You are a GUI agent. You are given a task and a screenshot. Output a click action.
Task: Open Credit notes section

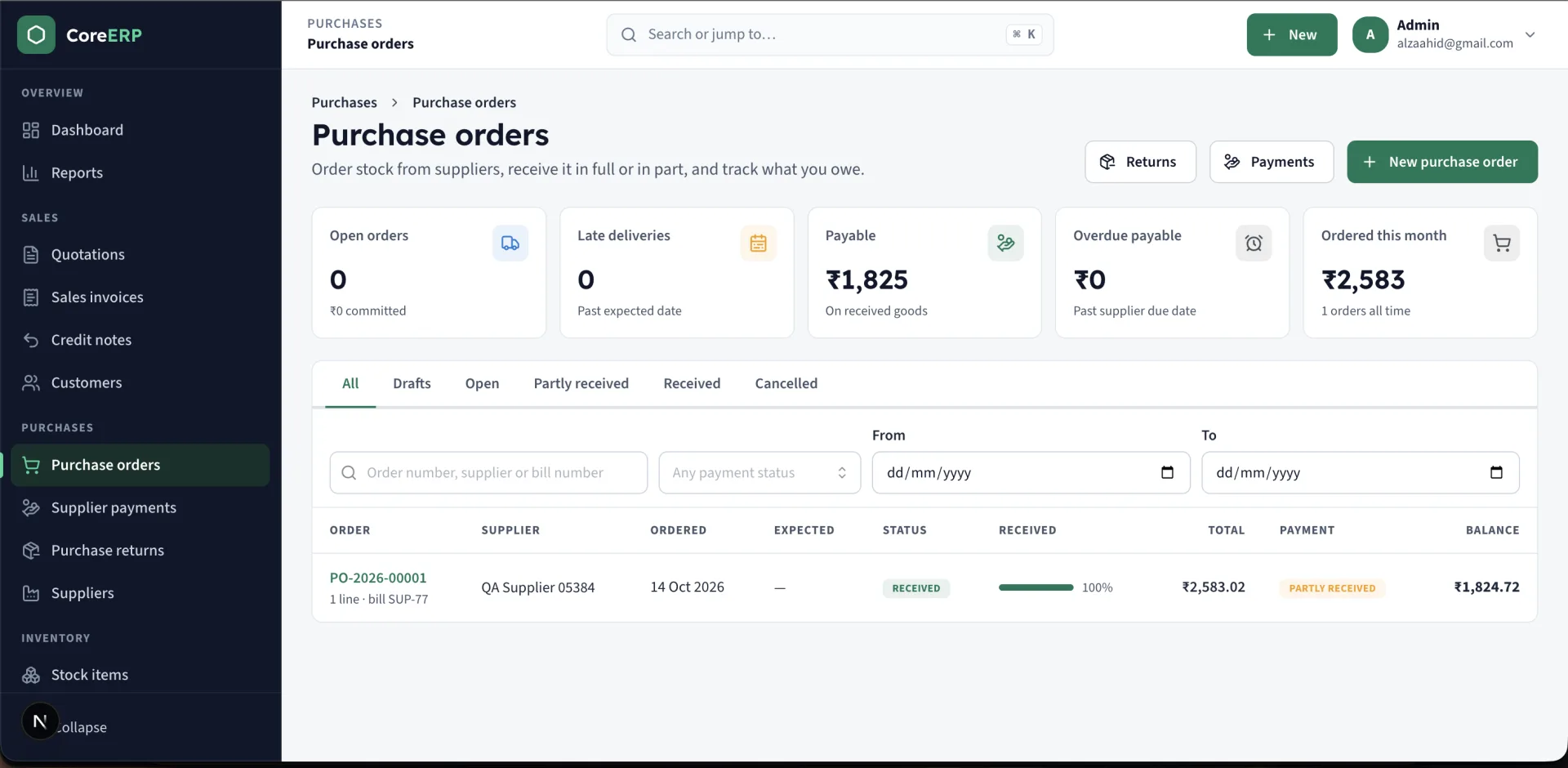(x=140, y=340)
